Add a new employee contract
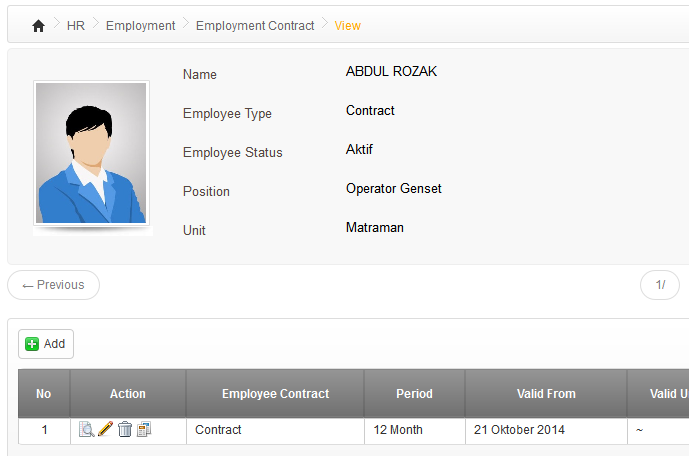This screenshot has height=456, width=689. click(46, 344)
